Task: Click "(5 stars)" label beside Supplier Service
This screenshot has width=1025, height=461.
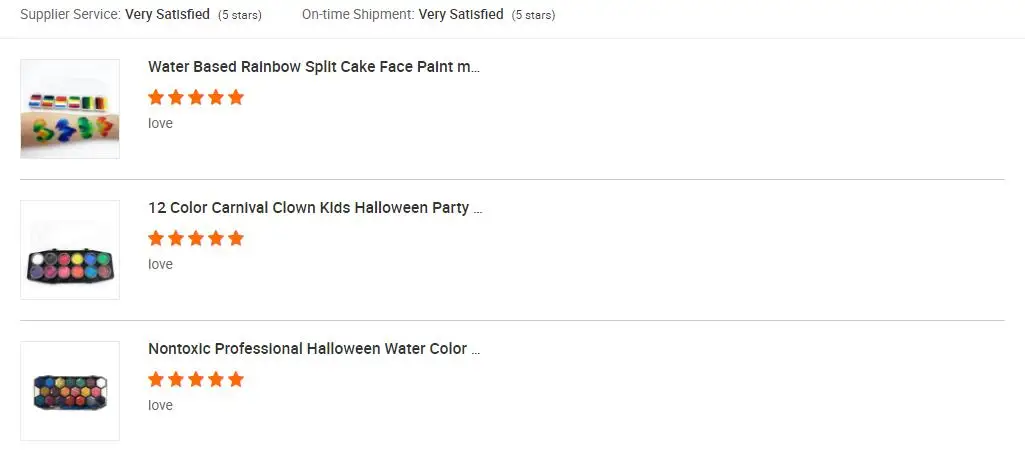Action: click(x=240, y=15)
